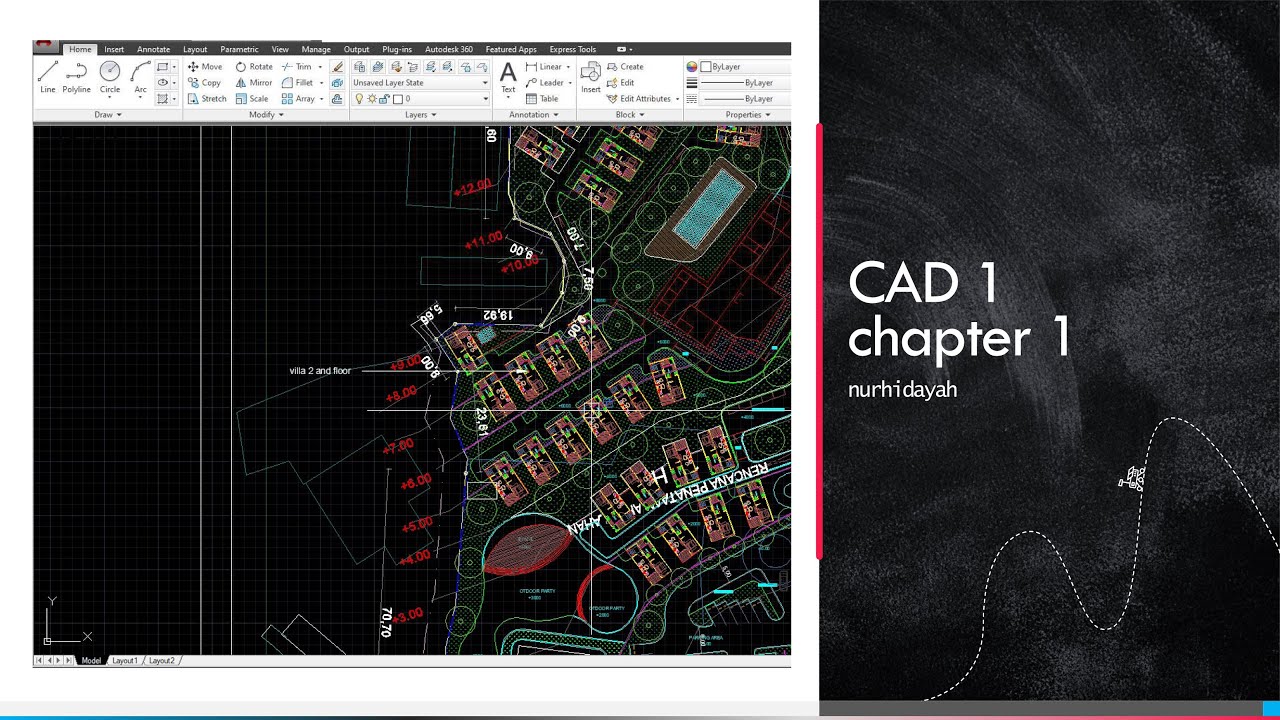Click the Move tool
Screen dimensions: 1280x720
[x=205, y=67]
